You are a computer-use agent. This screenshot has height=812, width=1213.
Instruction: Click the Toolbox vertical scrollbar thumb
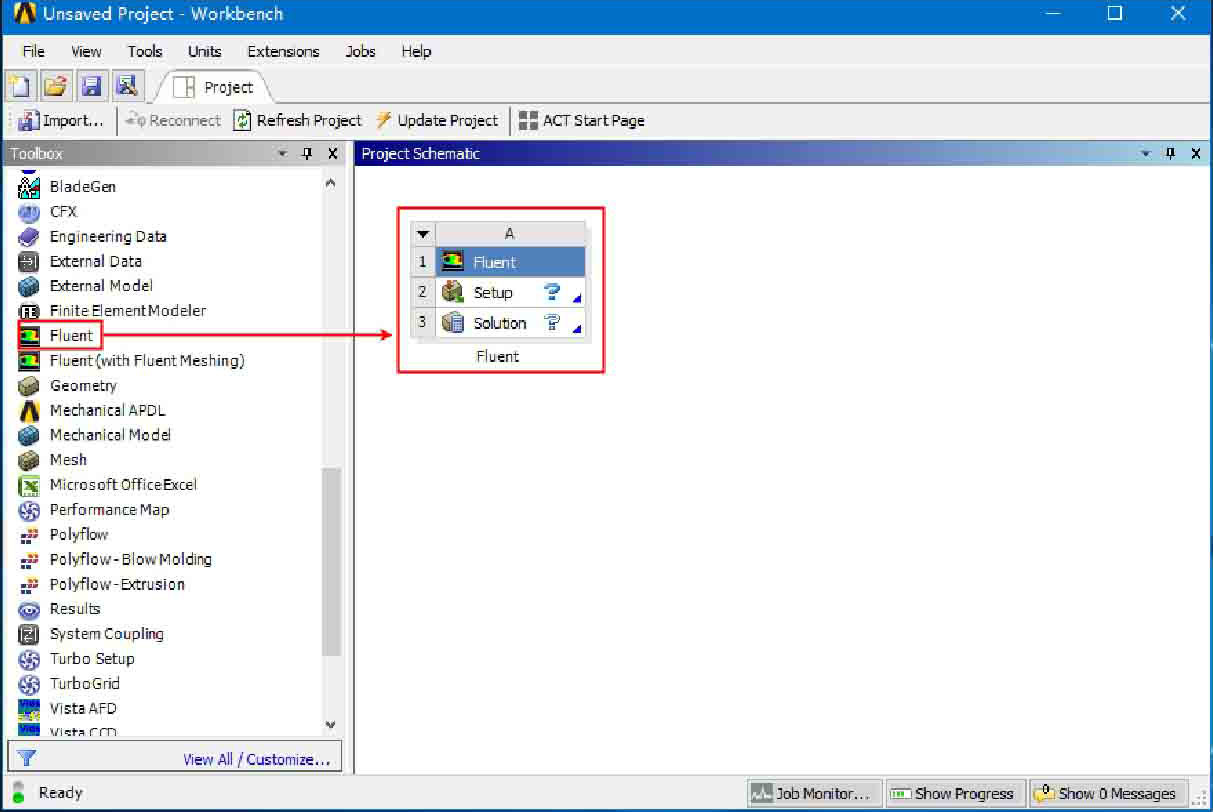coord(331,560)
